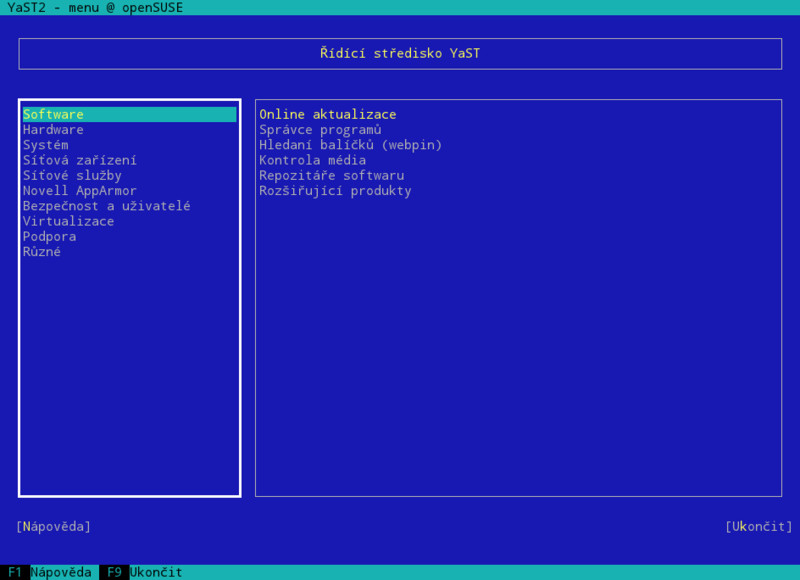800x580 pixels.
Task: Click the [Ukončit] quit button
Action: [759, 526]
